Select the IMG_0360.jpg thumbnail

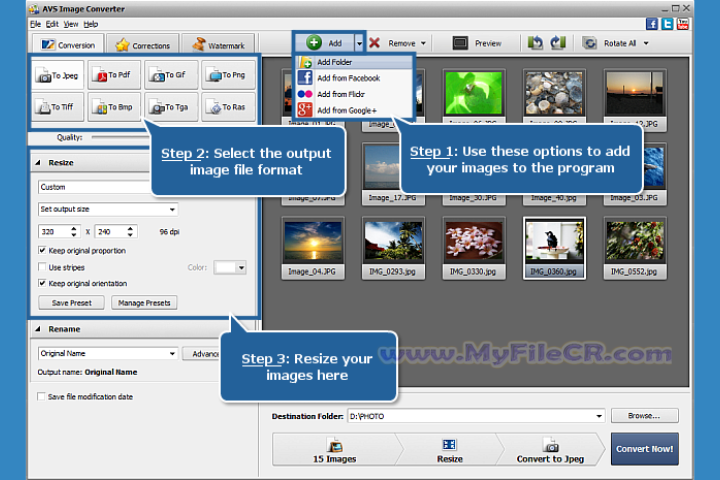[x=554, y=248]
